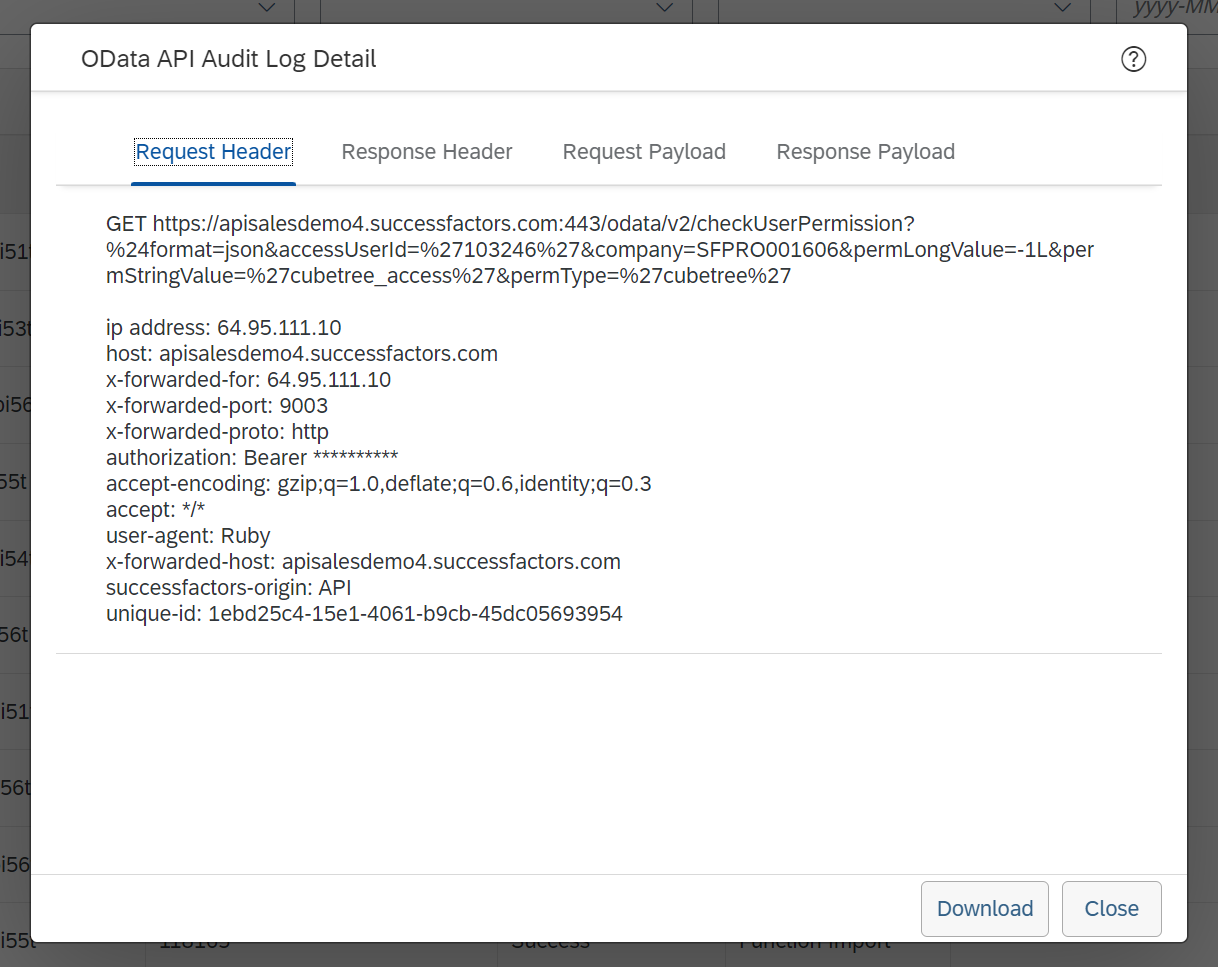Select the accept-encoding gzip header line

379,484
